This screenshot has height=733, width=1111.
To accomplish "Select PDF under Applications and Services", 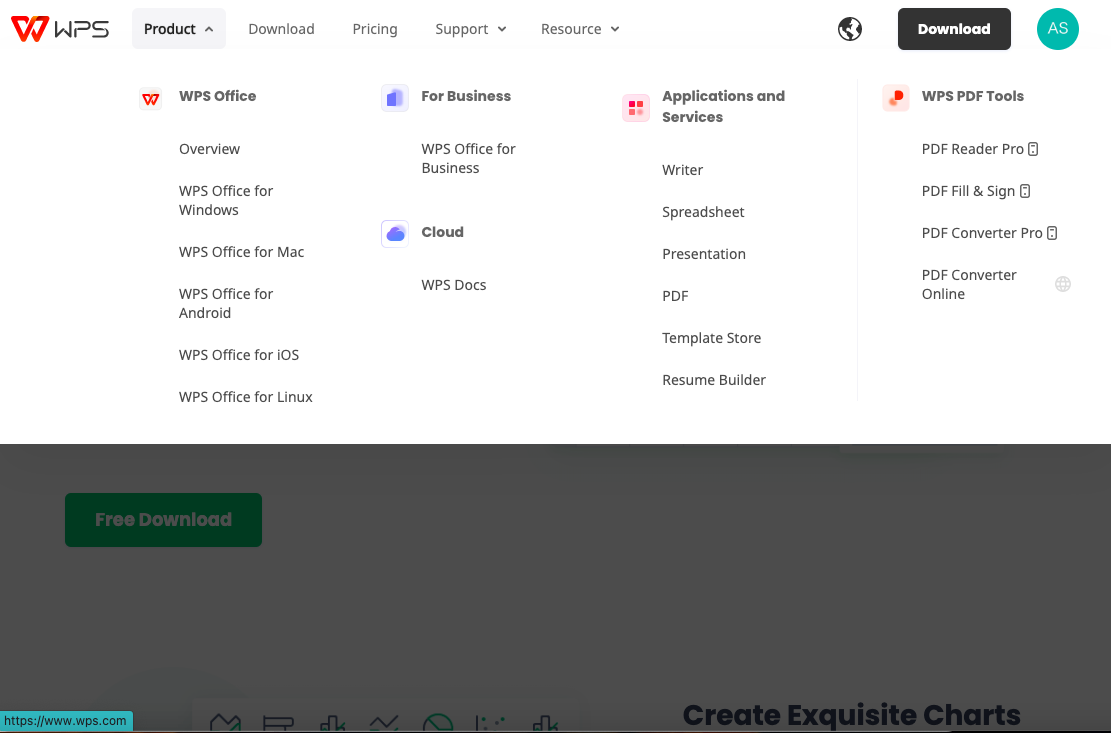I will [675, 296].
